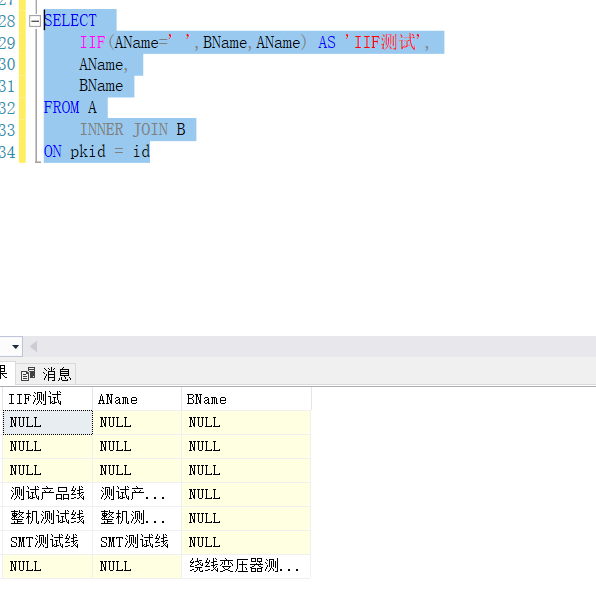Click the IIF function on line 29
The height and width of the screenshot is (595, 596).
point(92,42)
